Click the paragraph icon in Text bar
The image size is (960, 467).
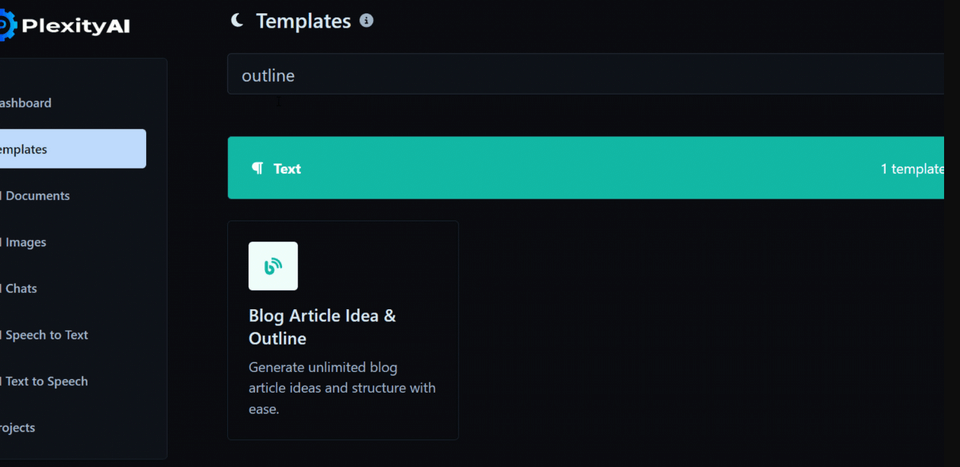coord(258,168)
